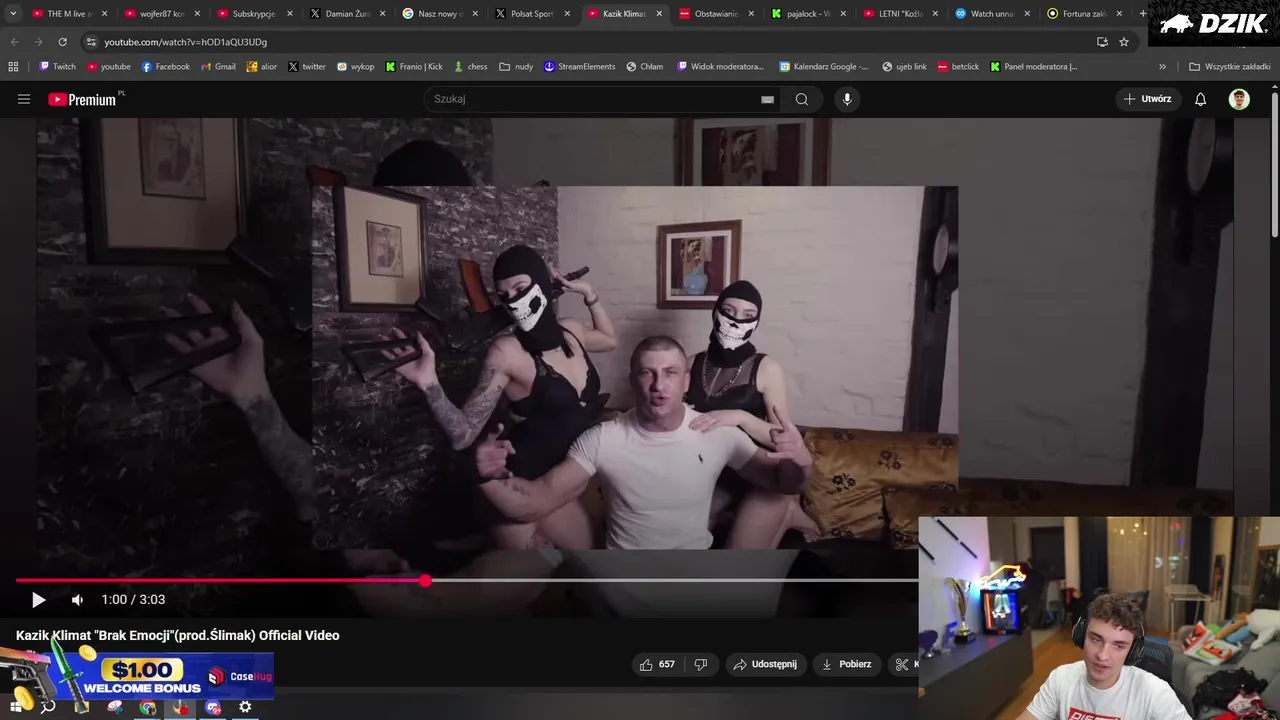The height and width of the screenshot is (720, 1280).
Task: Open the tab search dropdown arrow
Action: point(13,14)
